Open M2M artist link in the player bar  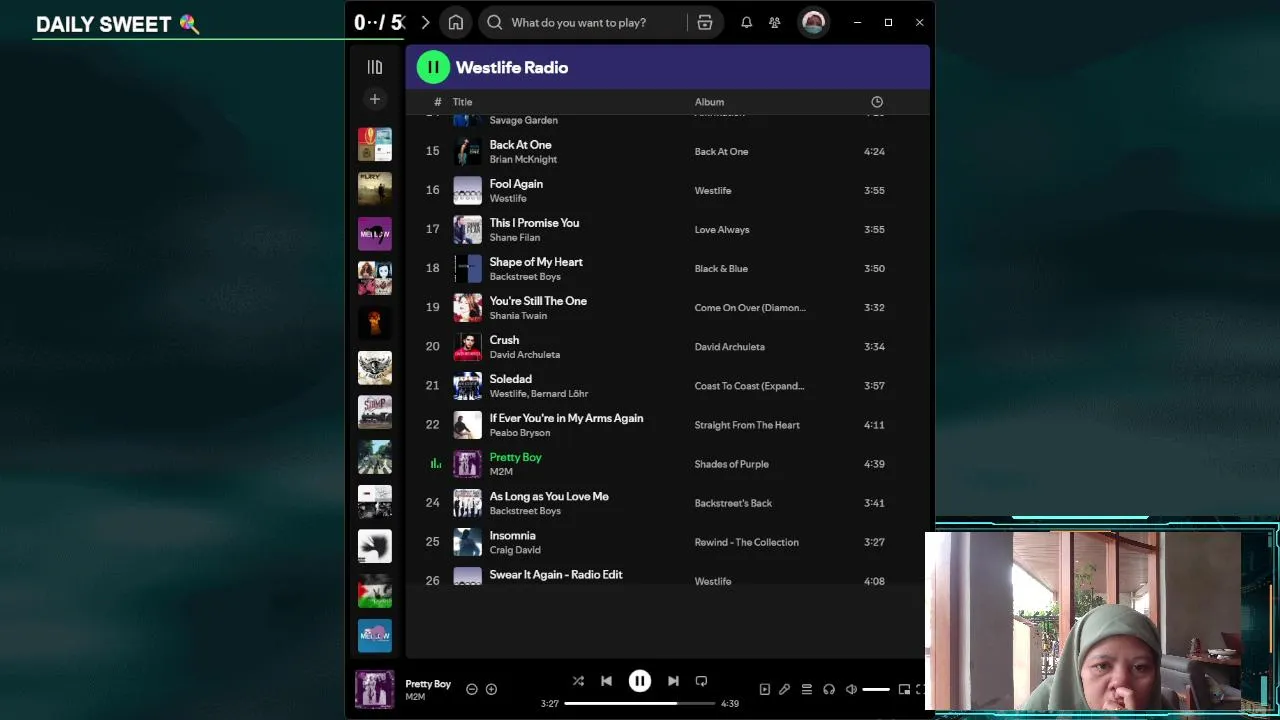415,697
